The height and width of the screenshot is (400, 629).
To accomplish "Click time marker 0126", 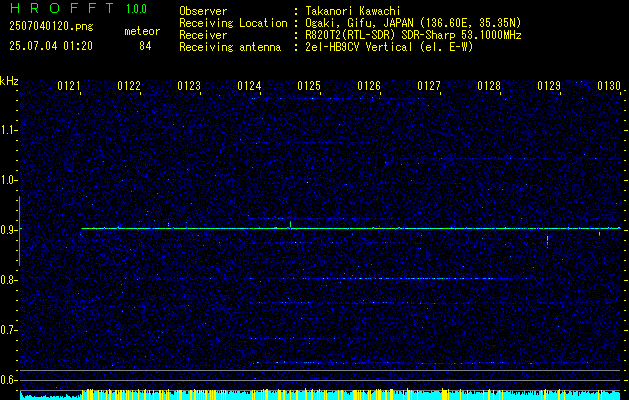I will click(369, 86).
